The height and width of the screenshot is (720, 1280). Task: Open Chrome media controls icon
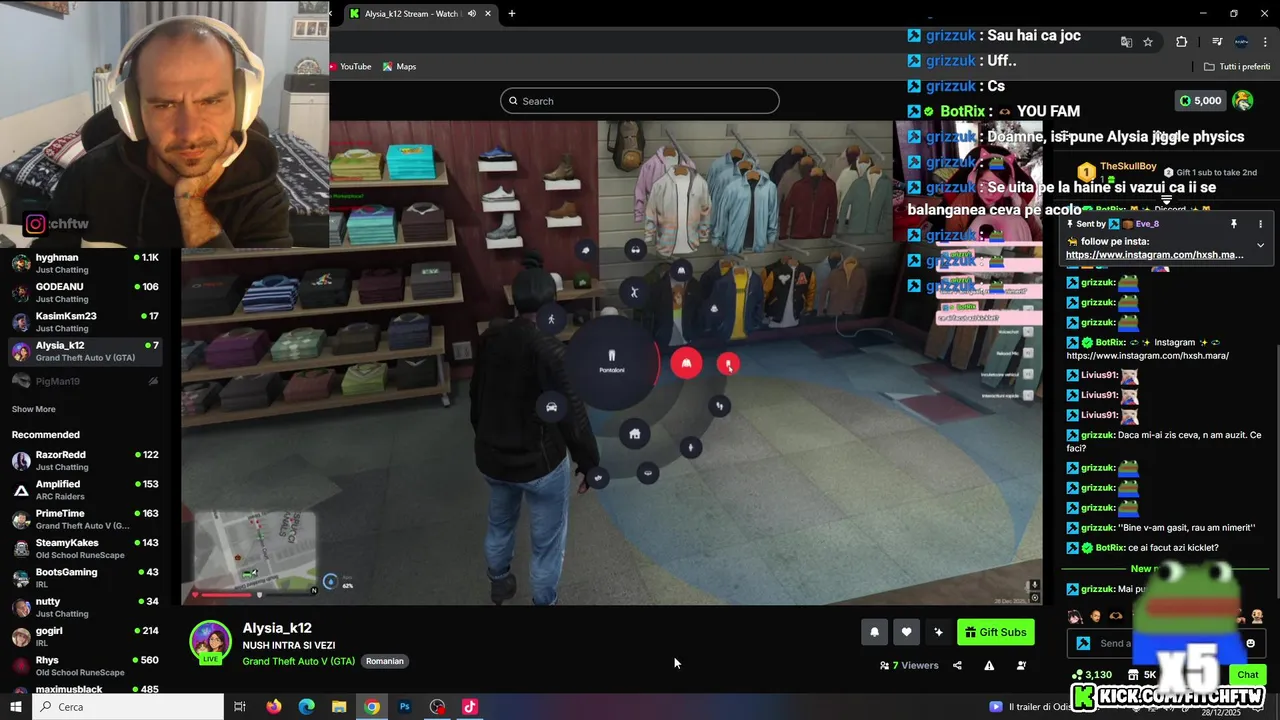(1217, 42)
